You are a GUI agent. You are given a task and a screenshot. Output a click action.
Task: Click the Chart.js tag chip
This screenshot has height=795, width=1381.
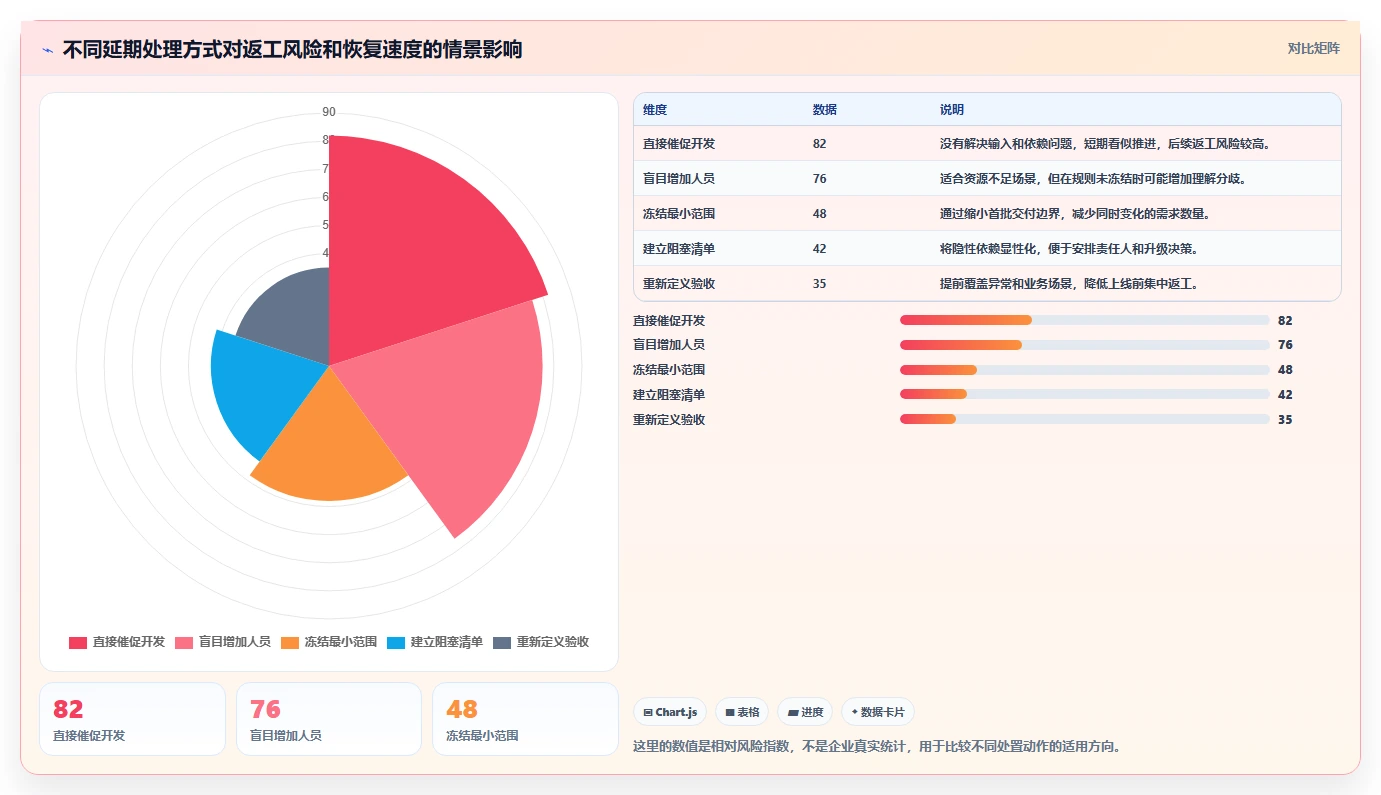670,712
